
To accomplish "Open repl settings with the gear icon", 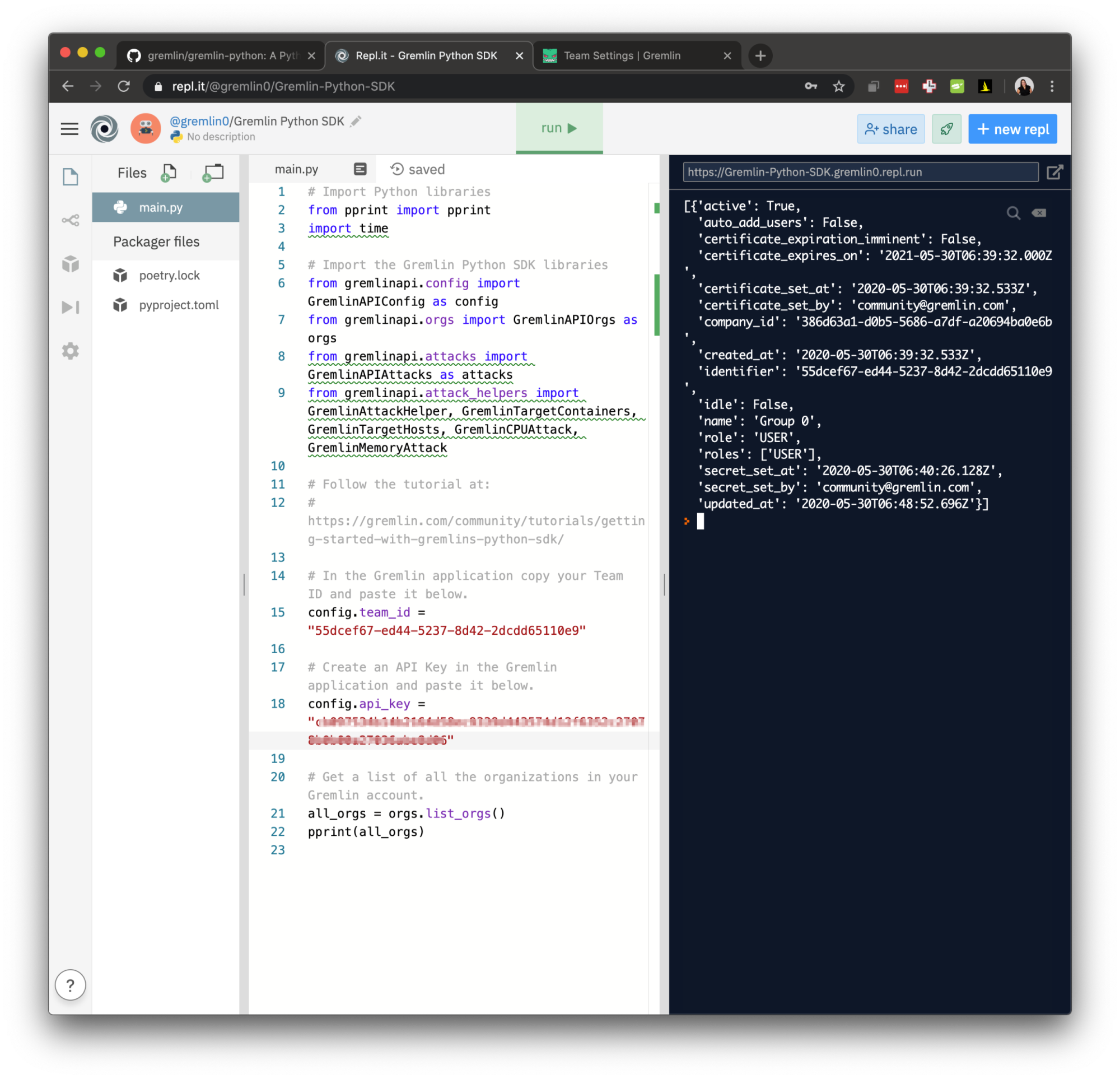I will (71, 351).
